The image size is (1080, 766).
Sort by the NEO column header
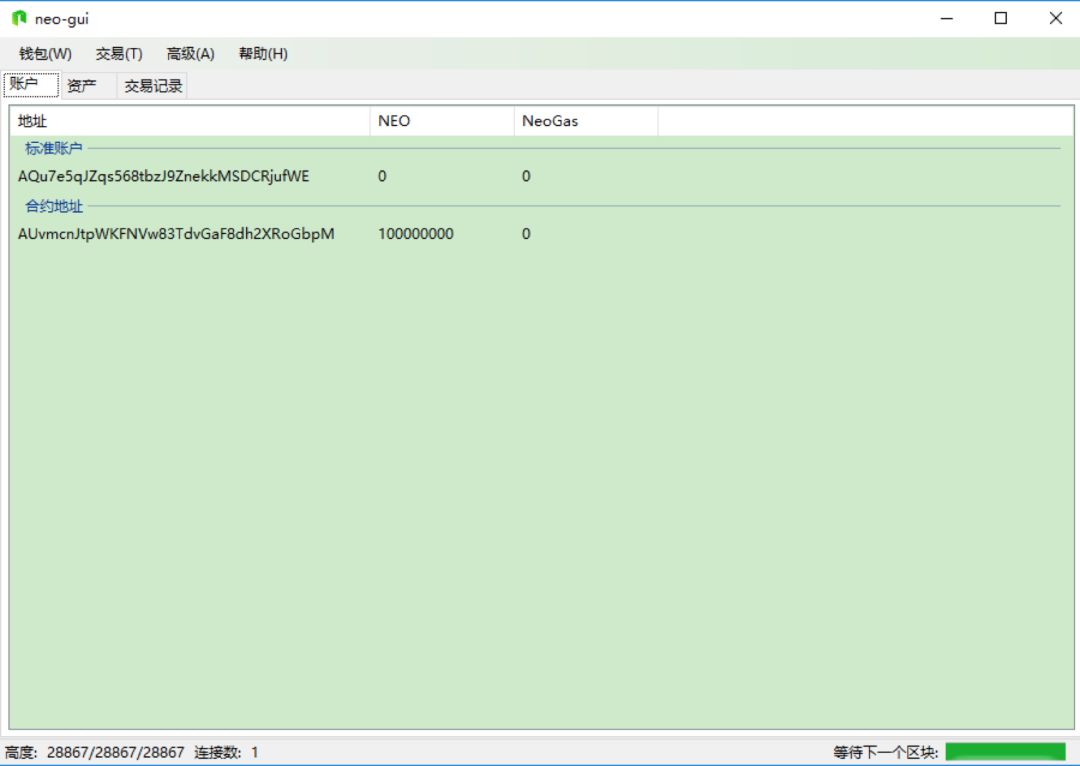tap(442, 121)
